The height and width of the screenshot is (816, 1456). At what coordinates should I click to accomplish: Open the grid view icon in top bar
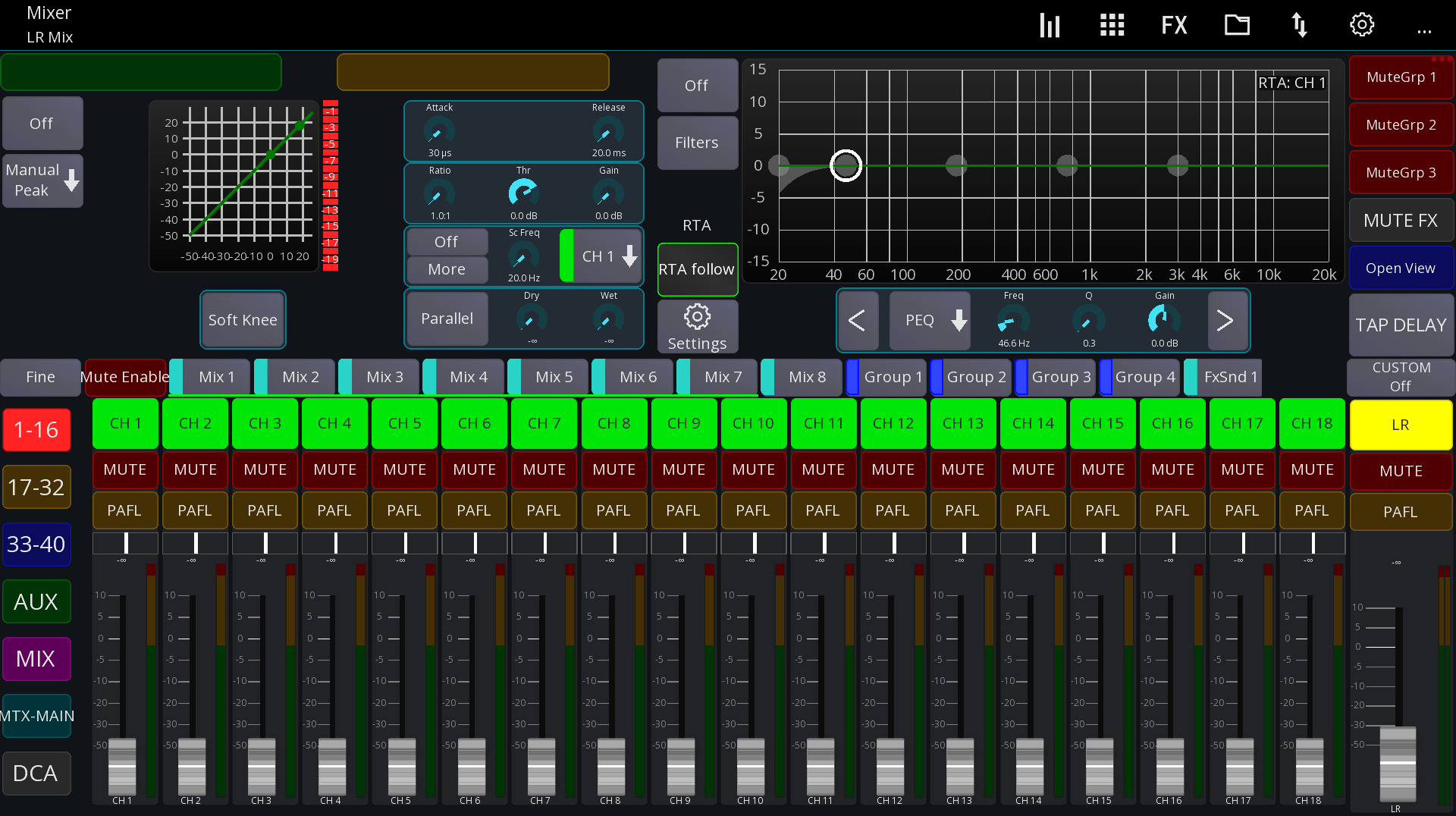point(1112,25)
